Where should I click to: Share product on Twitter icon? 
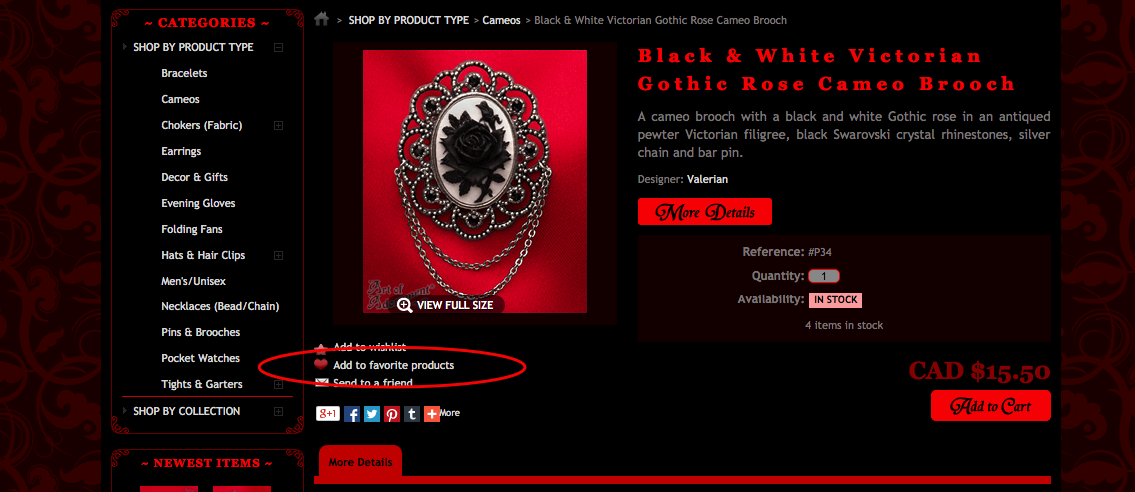coord(372,414)
